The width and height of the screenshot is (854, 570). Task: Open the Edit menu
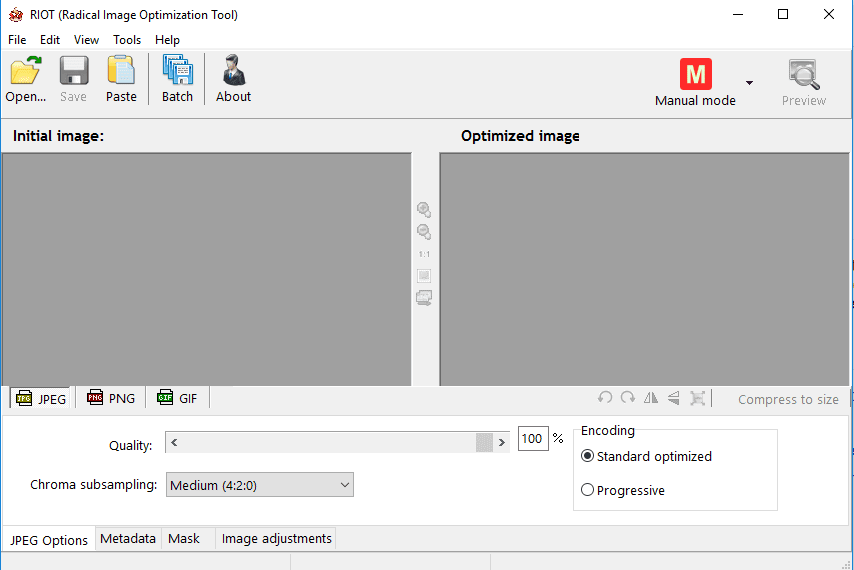tap(50, 40)
